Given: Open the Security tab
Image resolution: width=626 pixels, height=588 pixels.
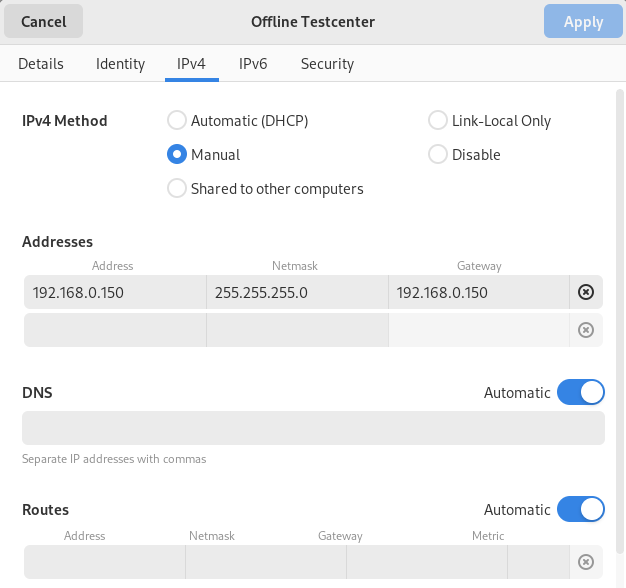Looking at the screenshot, I should click(x=327, y=64).
